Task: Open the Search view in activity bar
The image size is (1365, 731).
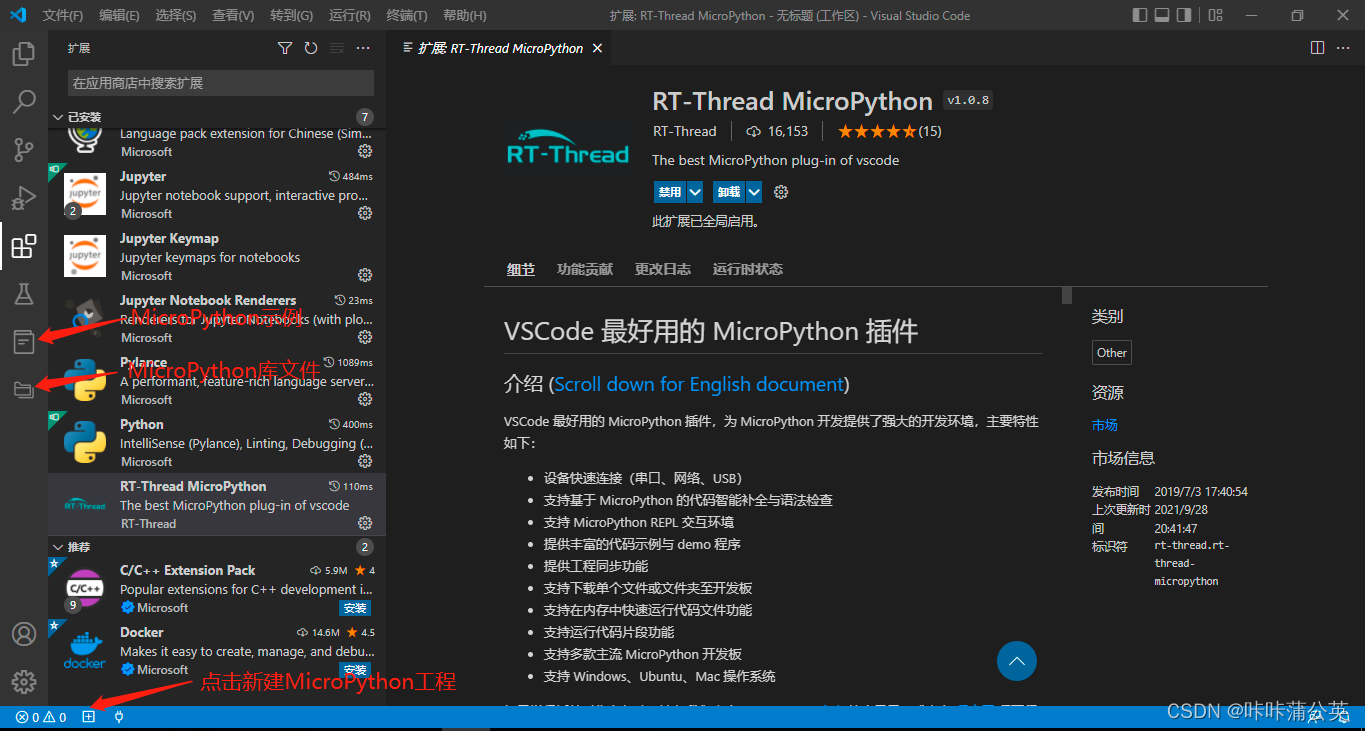Action: click(23, 101)
